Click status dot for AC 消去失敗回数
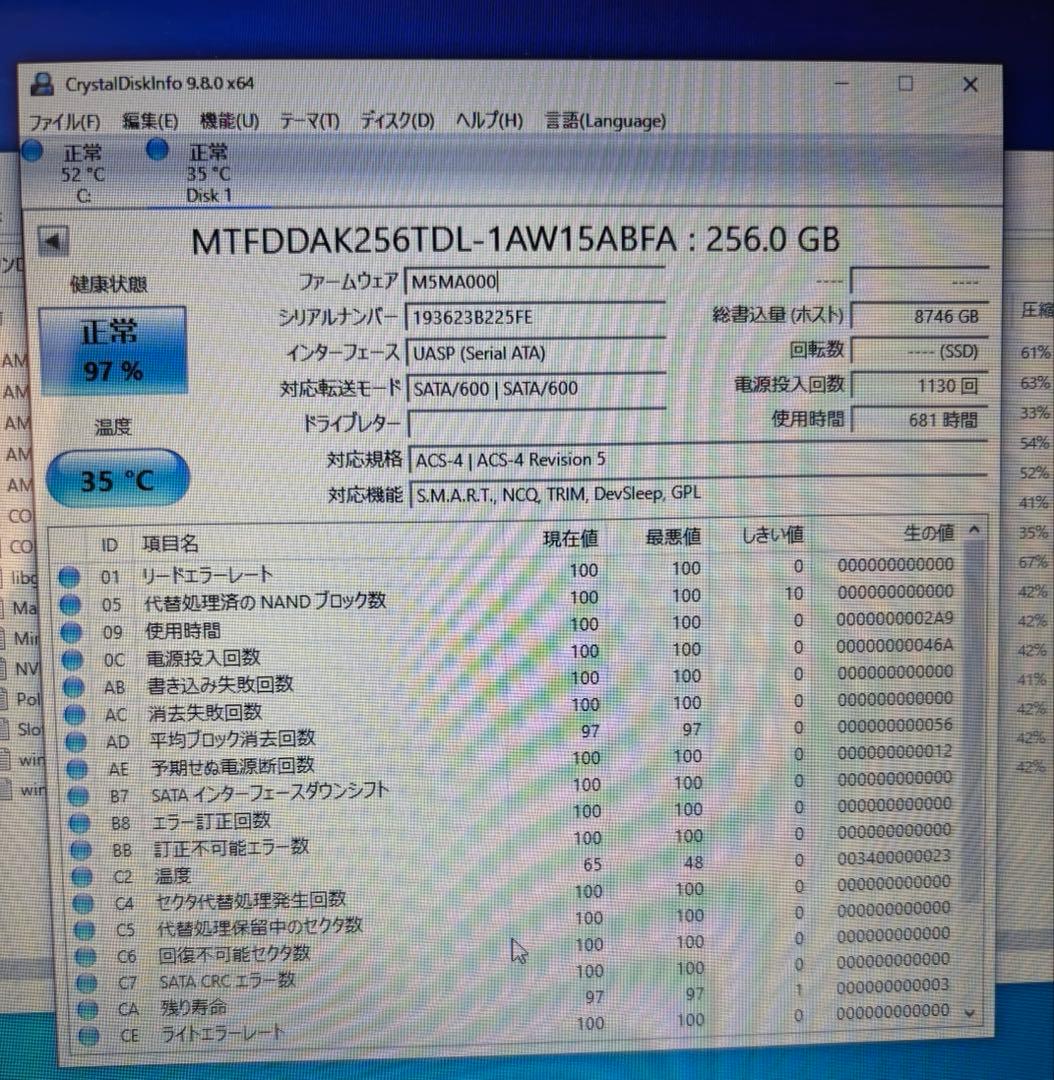 [x=75, y=714]
